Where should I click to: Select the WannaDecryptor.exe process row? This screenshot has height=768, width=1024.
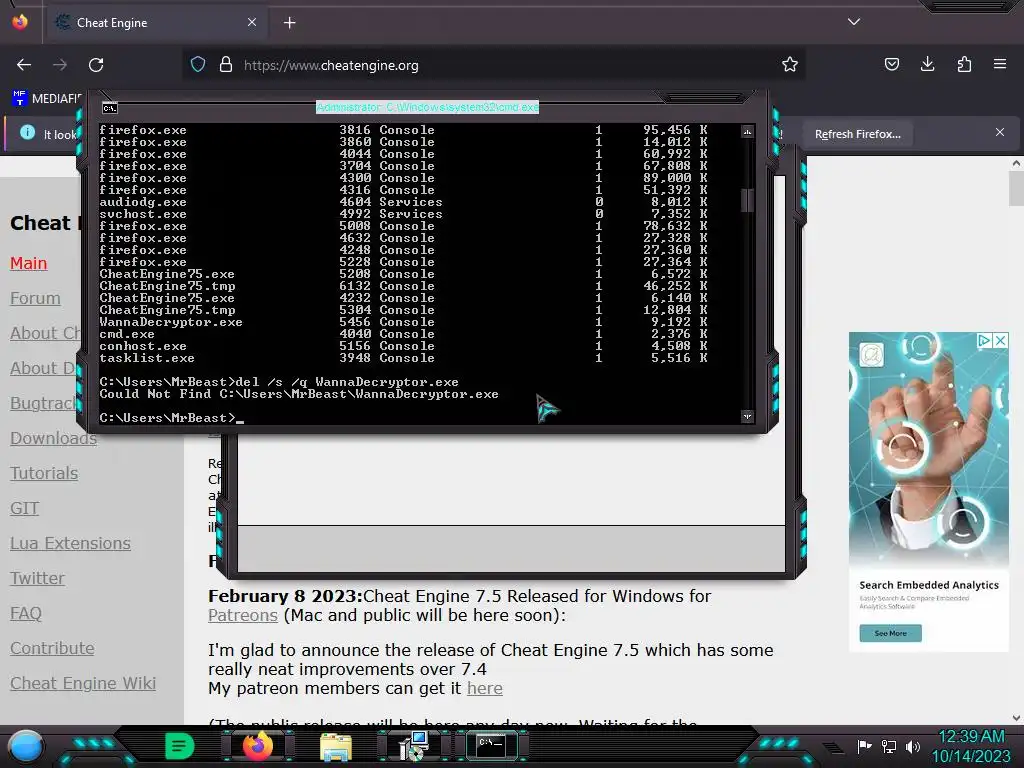click(x=403, y=322)
